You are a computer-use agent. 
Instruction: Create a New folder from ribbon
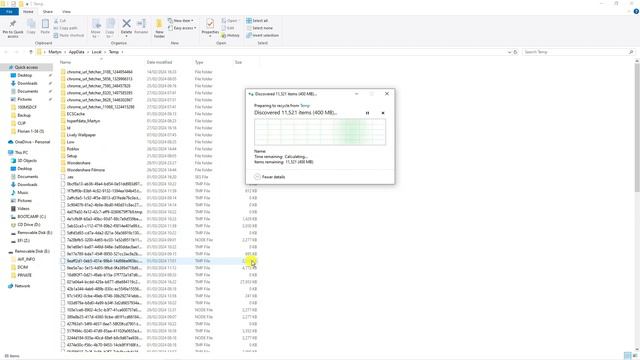point(159,28)
